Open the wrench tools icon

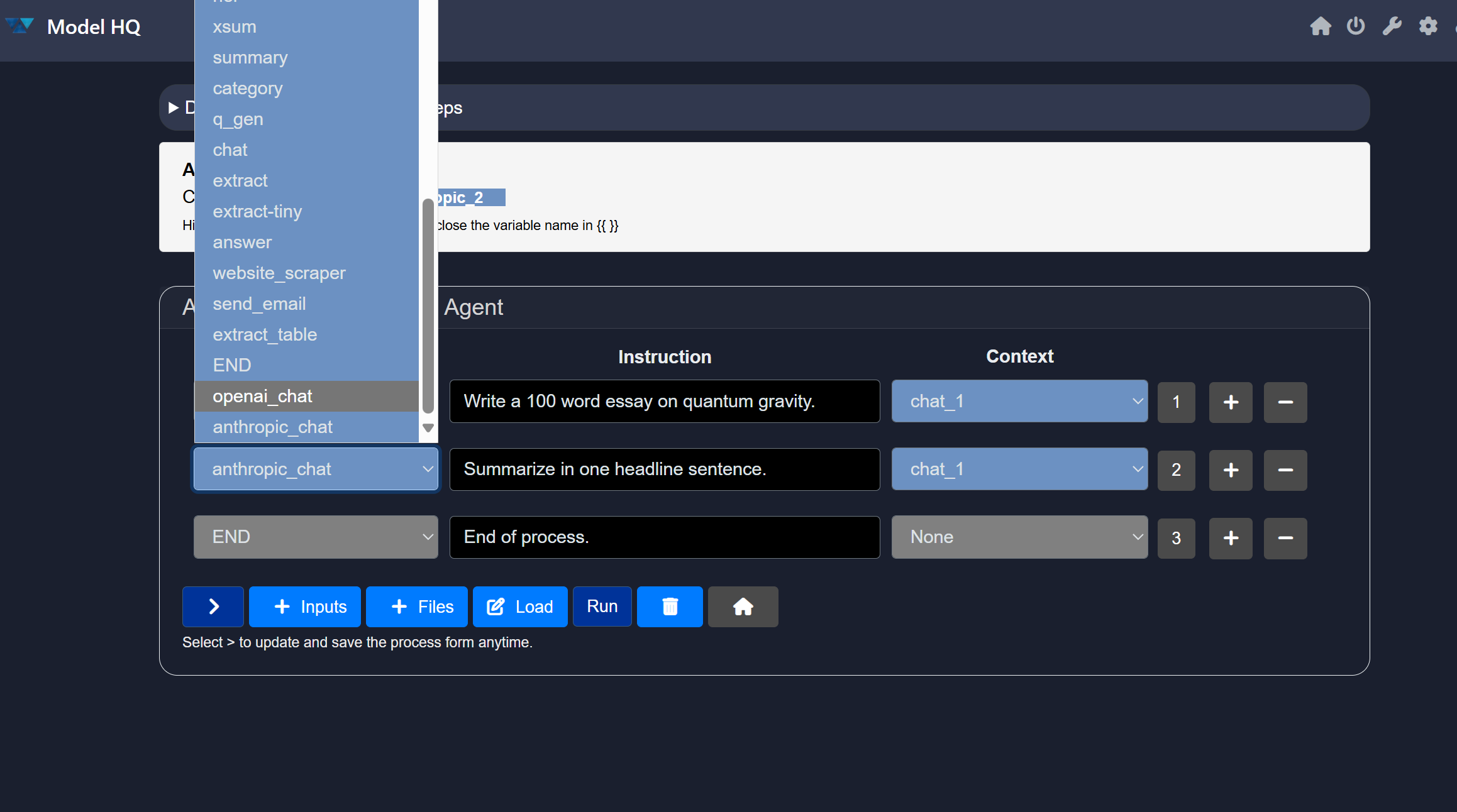click(x=1392, y=26)
